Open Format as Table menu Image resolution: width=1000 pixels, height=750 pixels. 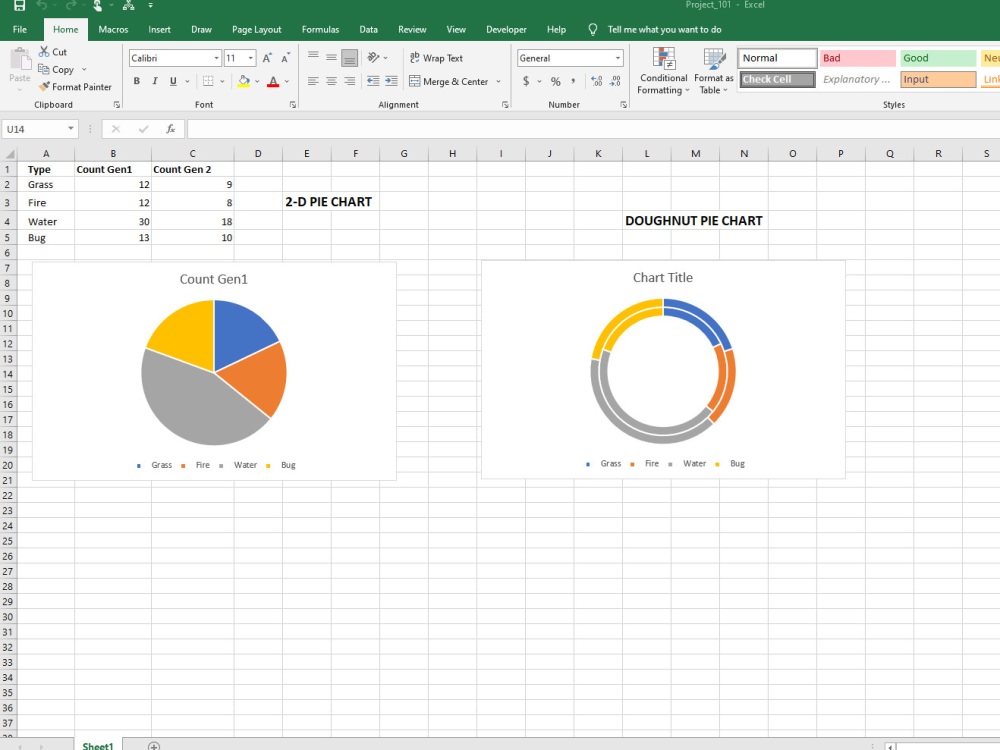tap(714, 71)
